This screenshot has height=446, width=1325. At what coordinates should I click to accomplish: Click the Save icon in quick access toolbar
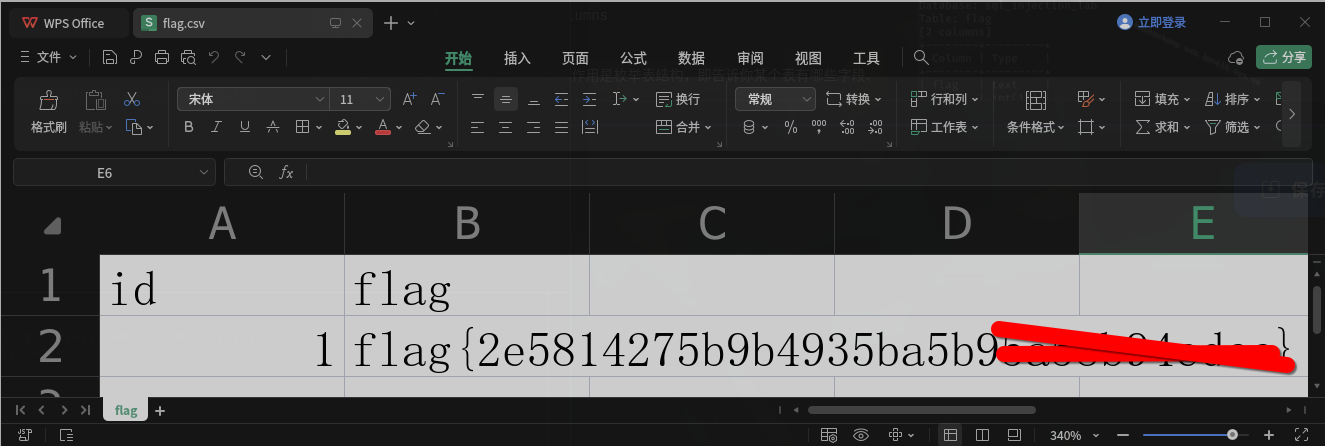coord(110,58)
